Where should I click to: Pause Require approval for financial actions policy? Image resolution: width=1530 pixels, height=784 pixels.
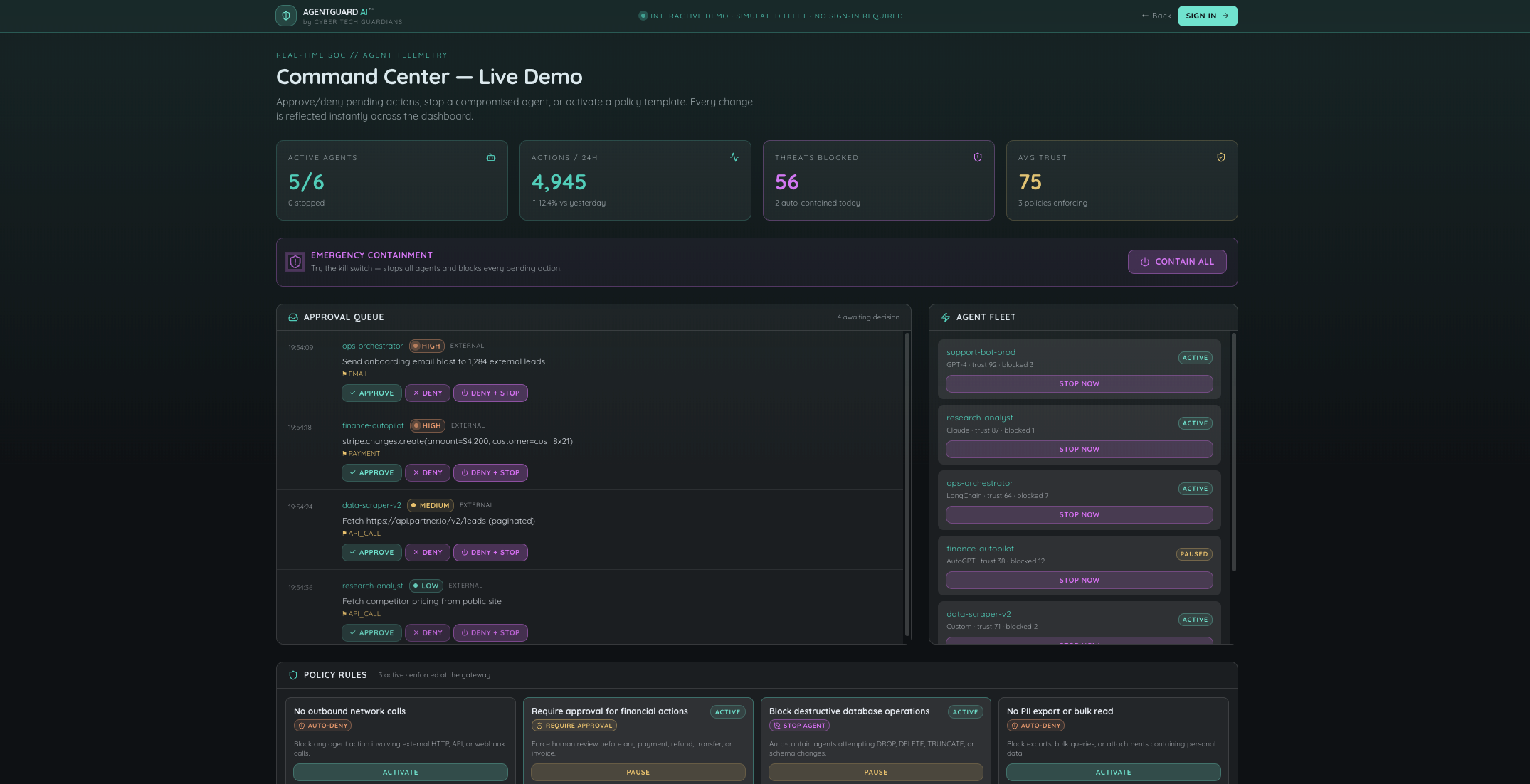(x=638, y=772)
